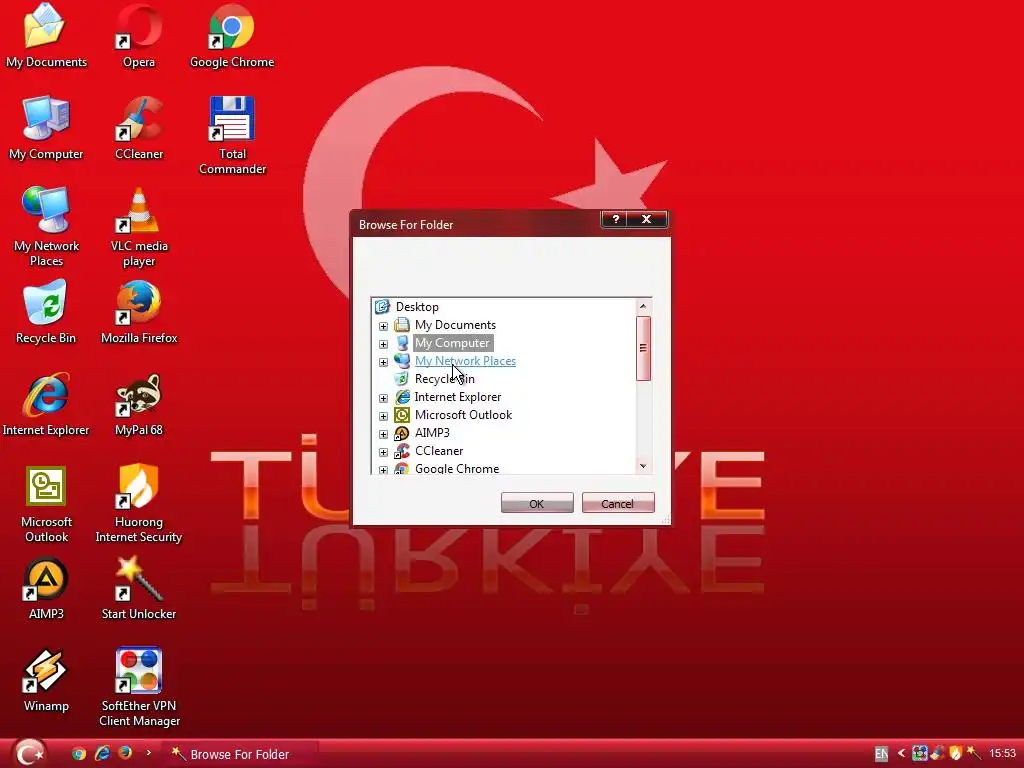Screen dimensions: 1024x768
Task: Show hidden tray icons arrow
Action: coord(901,754)
